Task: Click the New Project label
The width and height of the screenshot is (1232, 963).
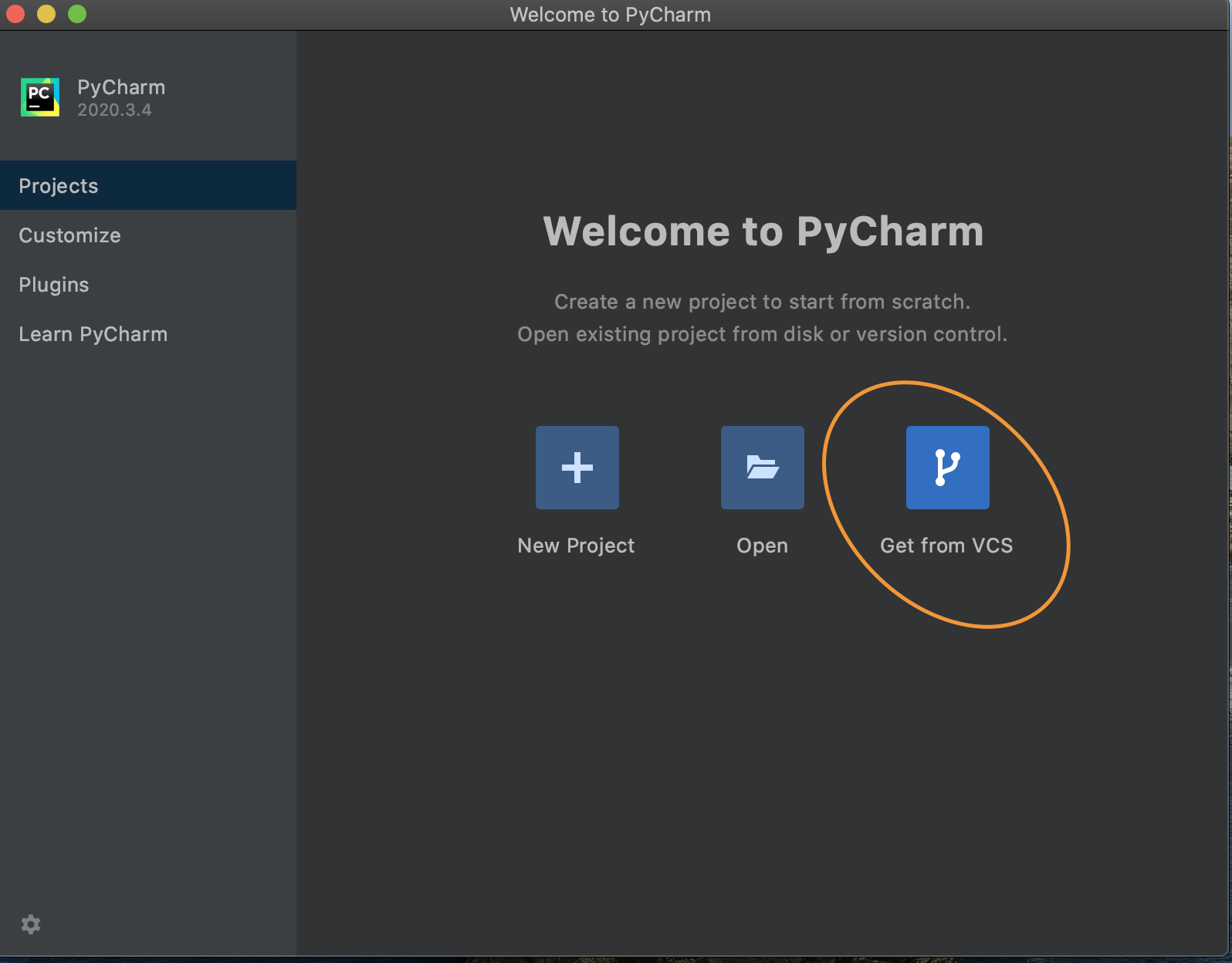Action: (576, 546)
